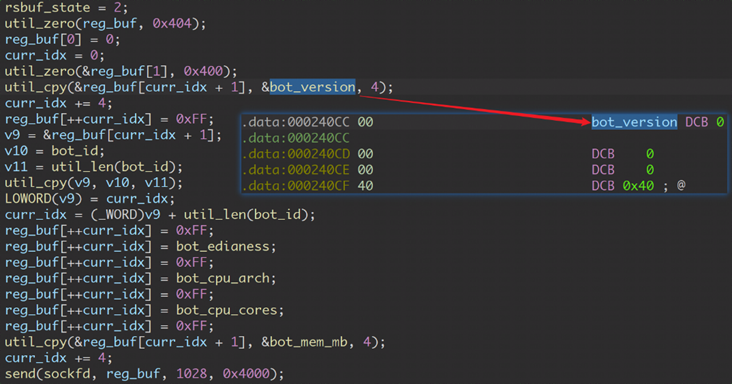
Task: Click the 1028 length constant
Action: (191, 374)
